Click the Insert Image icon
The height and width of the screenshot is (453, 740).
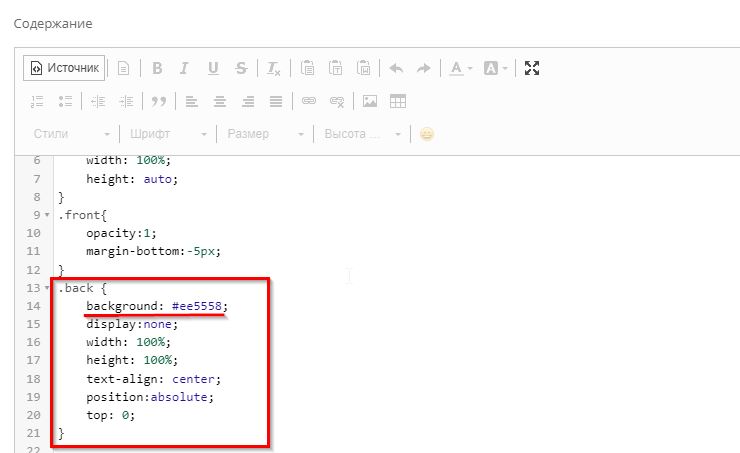[x=370, y=101]
